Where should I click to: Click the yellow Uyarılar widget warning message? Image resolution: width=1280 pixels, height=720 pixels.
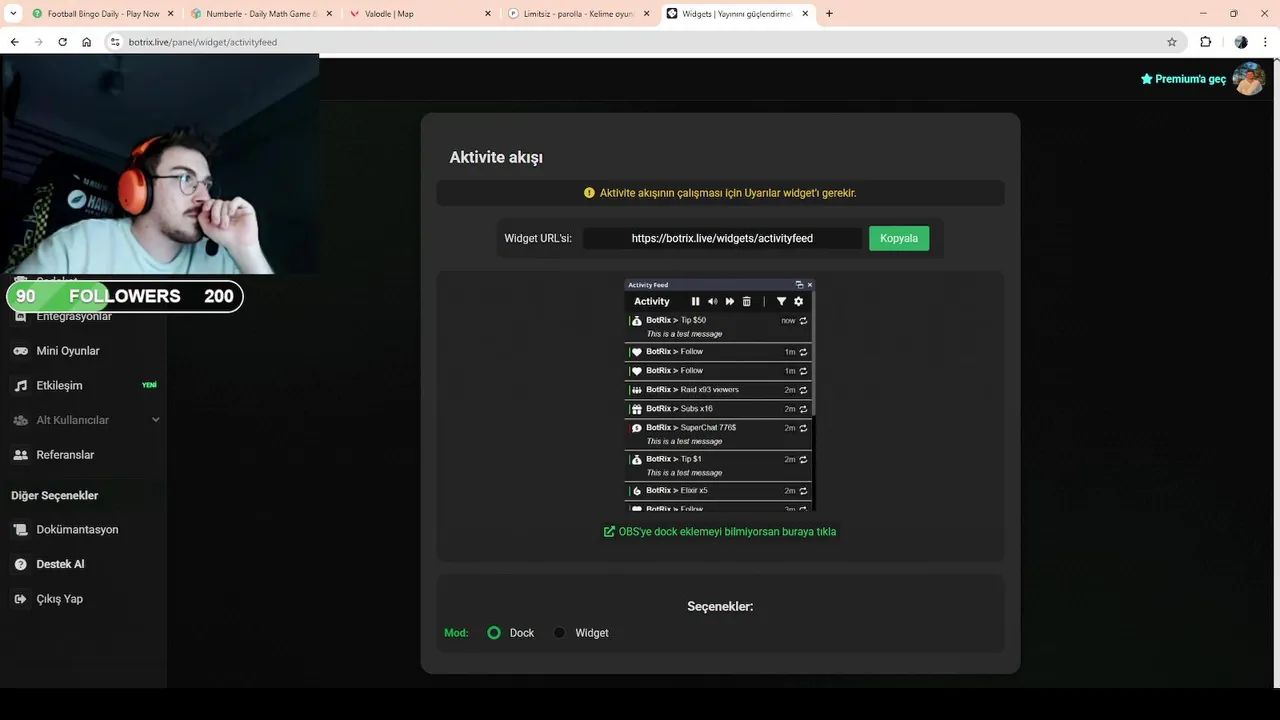tap(720, 193)
